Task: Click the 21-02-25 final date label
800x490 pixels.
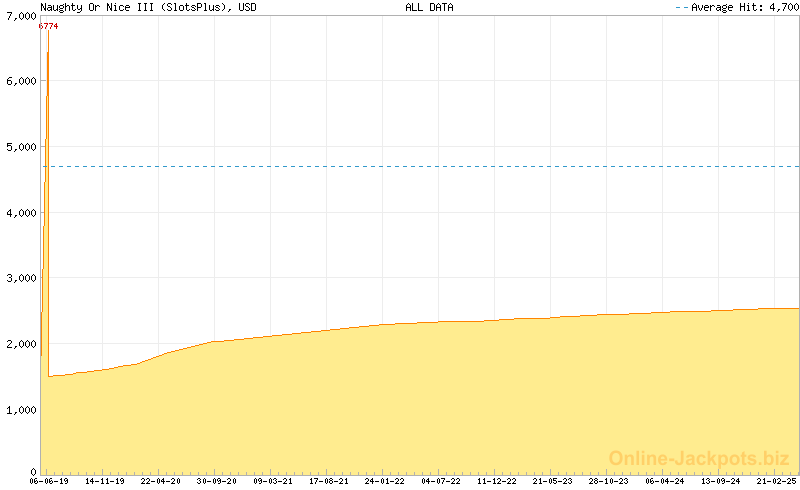Action: [x=777, y=481]
